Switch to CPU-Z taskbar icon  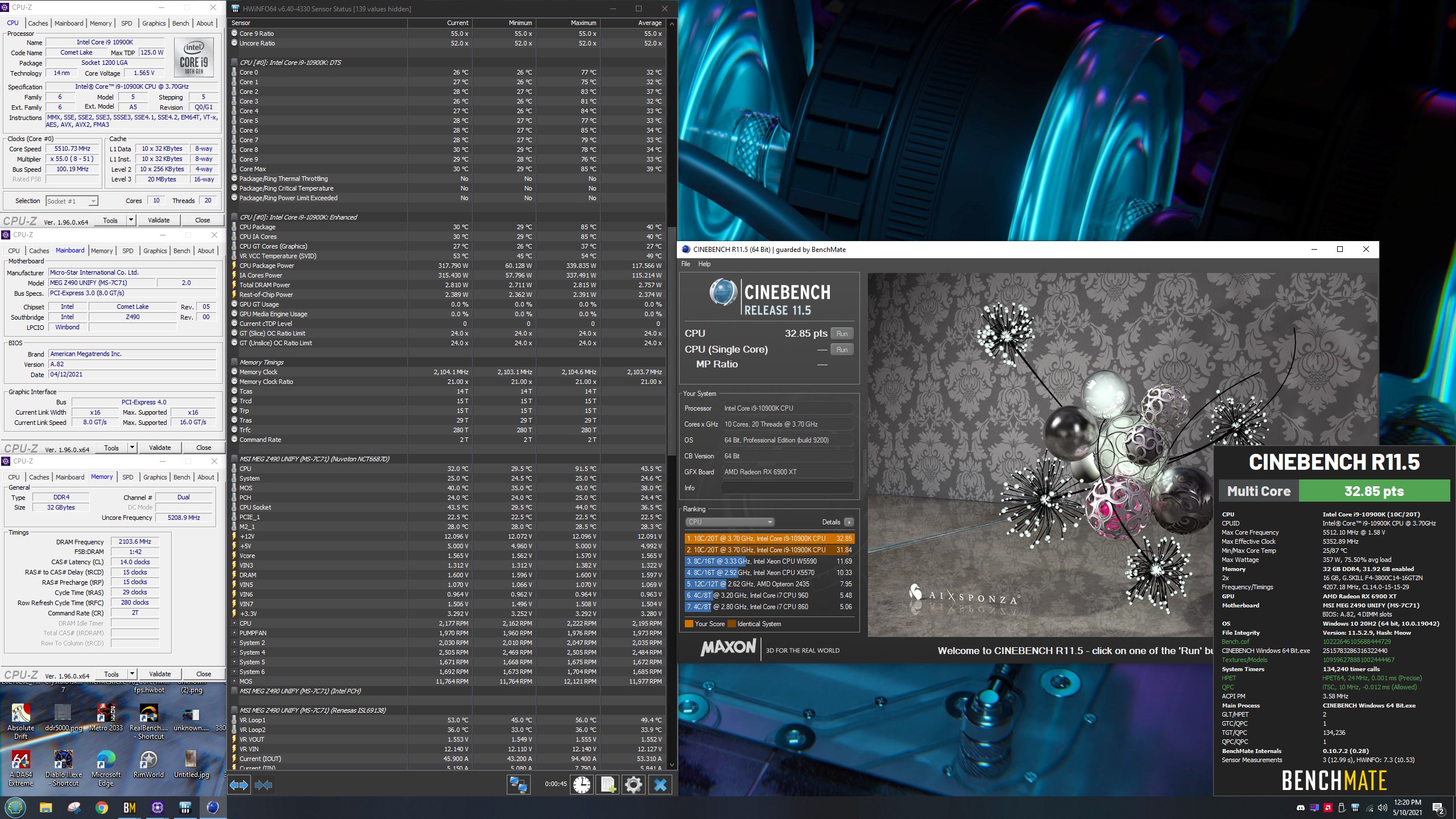158,808
